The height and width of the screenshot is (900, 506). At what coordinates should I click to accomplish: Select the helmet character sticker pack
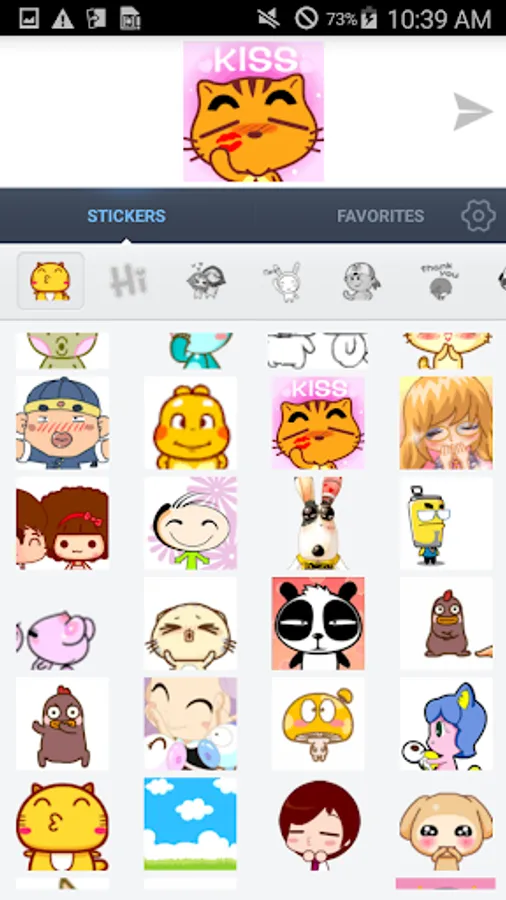[361, 281]
